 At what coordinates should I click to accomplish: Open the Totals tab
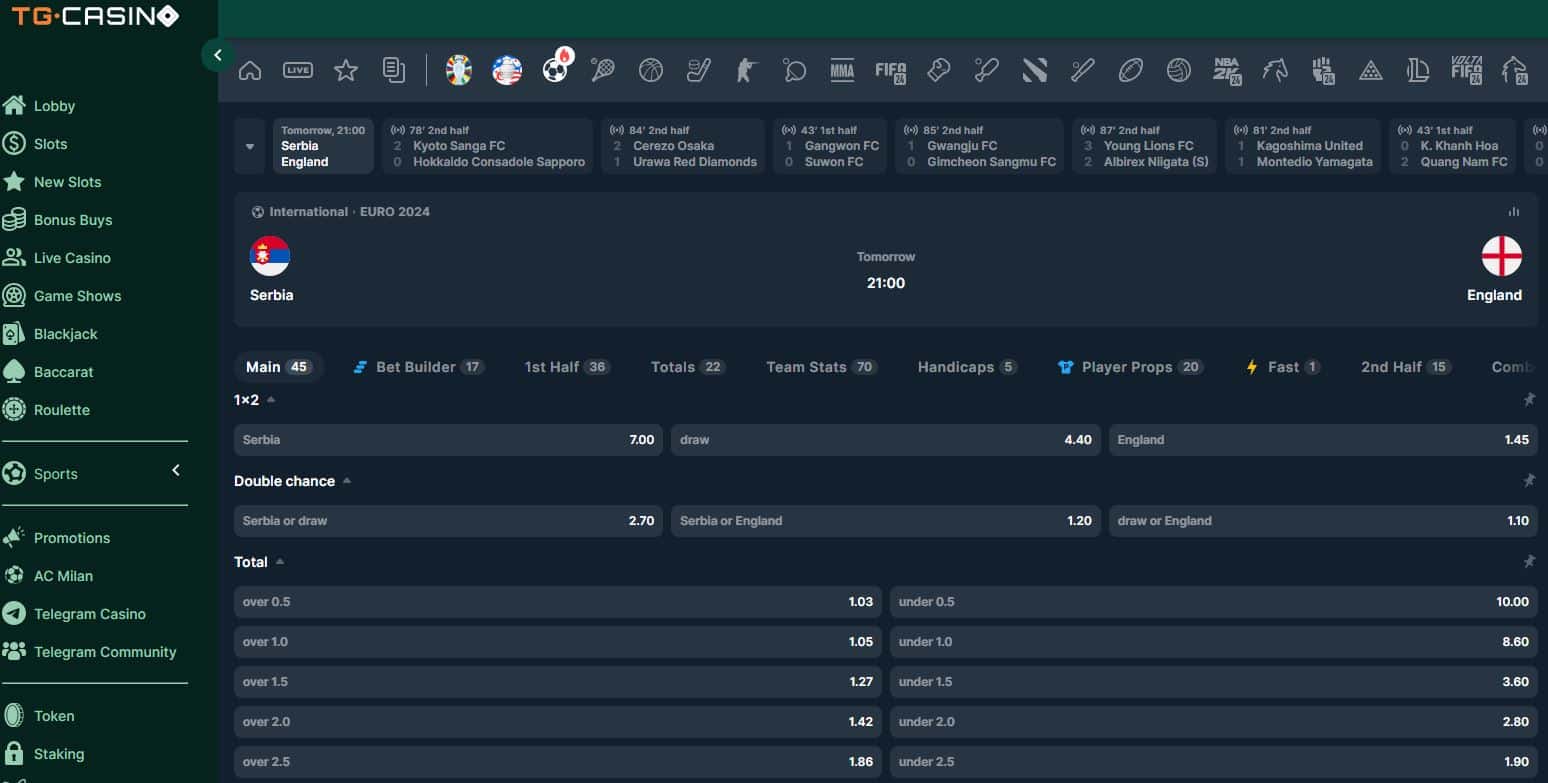coord(688,367)
